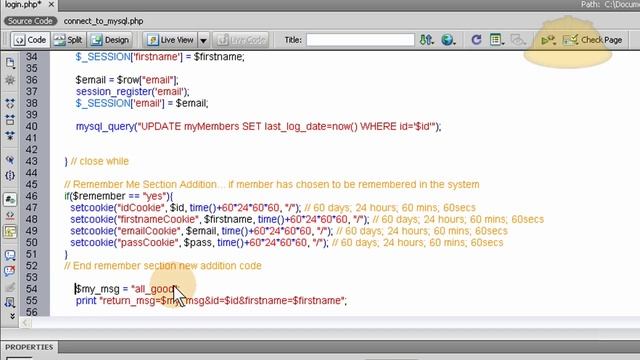640x360 pixels.
Task: Open the Validate Markup menu
Action: coord(548,40)
